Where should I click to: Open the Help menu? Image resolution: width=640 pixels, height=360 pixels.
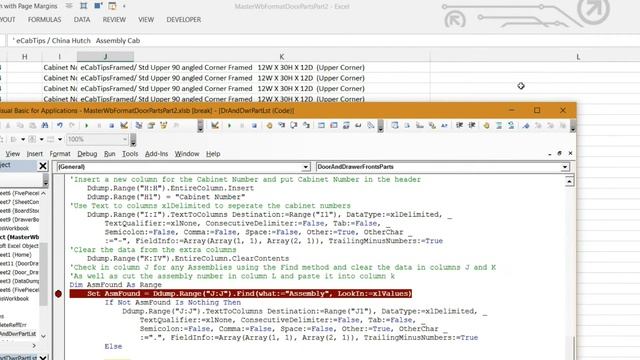click(213, 154)
